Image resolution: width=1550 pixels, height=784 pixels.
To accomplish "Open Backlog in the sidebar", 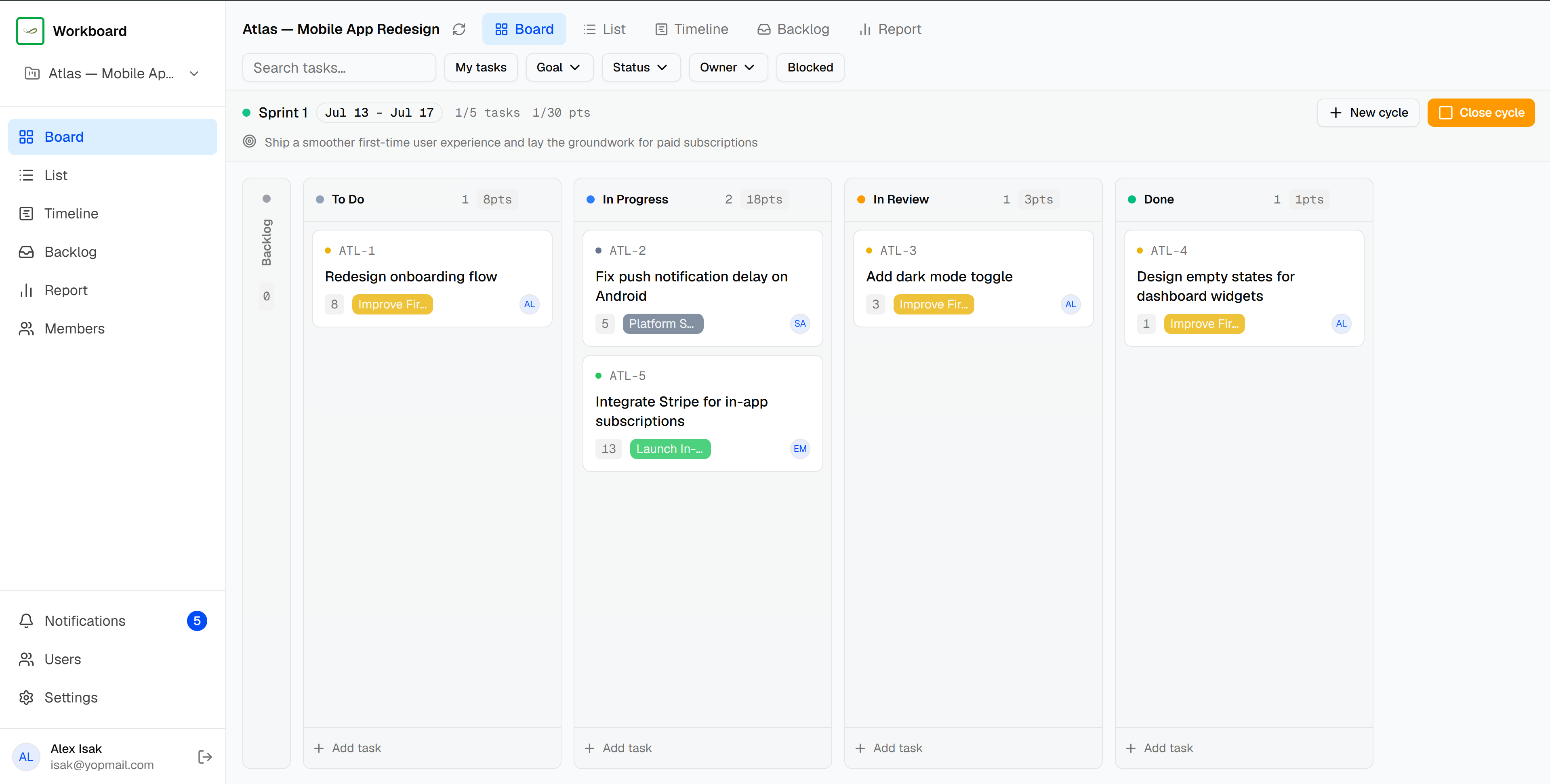I will pyautogui.click(x=113, y=252).
